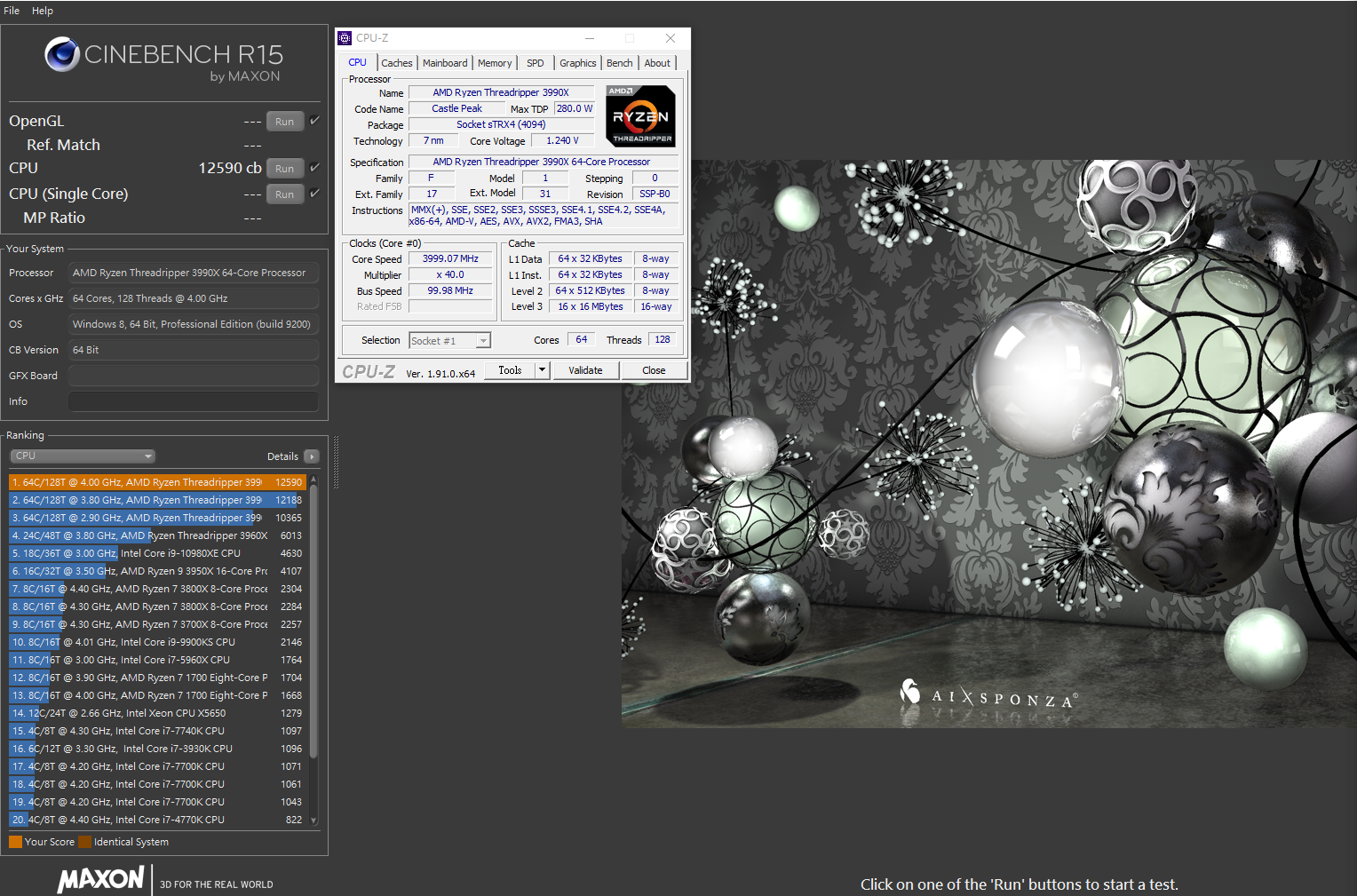1357x896 pixels.
Task: Switch to the Graphics tab in CPU-Z
Action: click(x=578, y=63)
